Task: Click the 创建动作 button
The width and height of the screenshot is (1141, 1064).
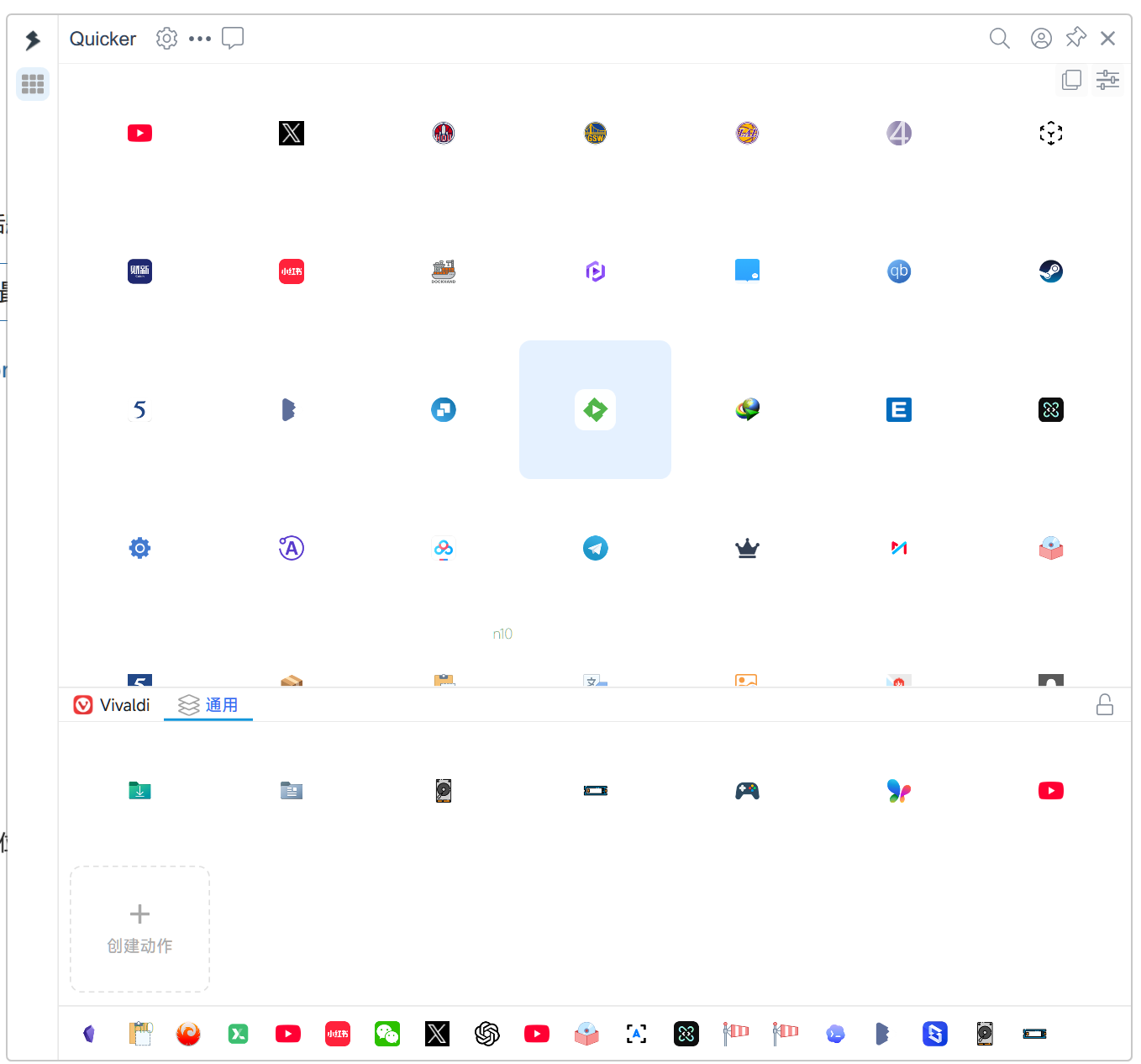Action: coord(139,929)
